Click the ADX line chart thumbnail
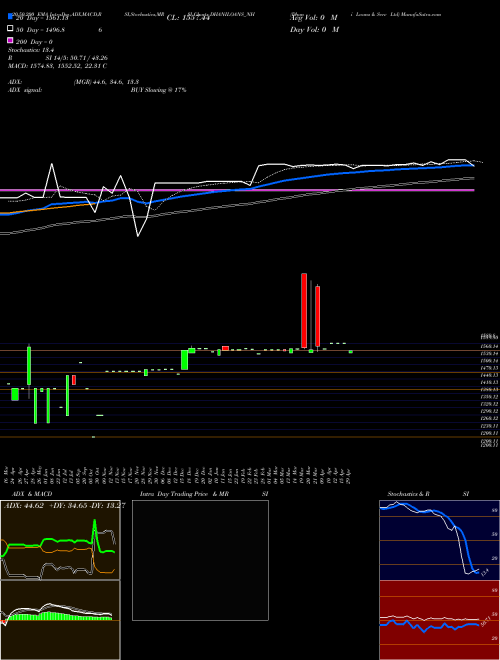The width and height of the screenshot is (500, 660). [60, 540]
